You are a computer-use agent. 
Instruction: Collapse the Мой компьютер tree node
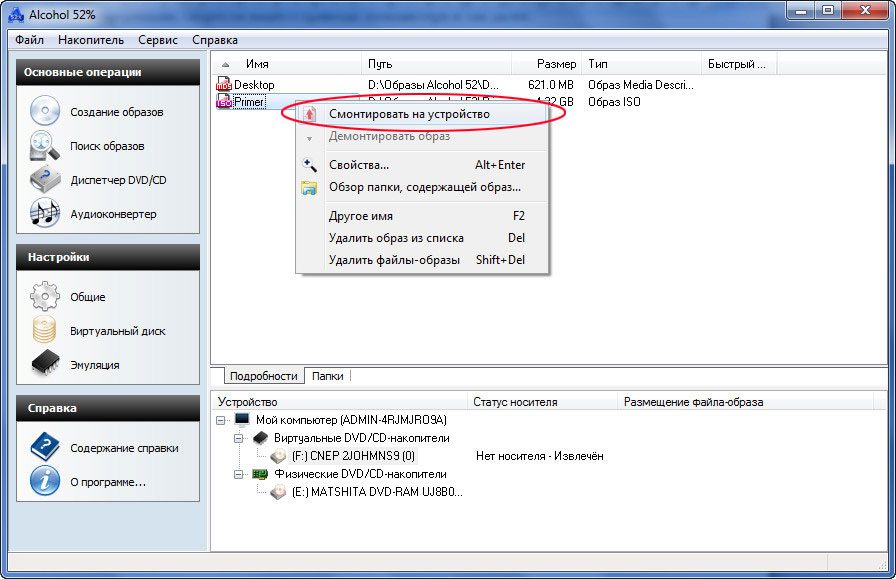pyautogui.click(x=221, y=420)
